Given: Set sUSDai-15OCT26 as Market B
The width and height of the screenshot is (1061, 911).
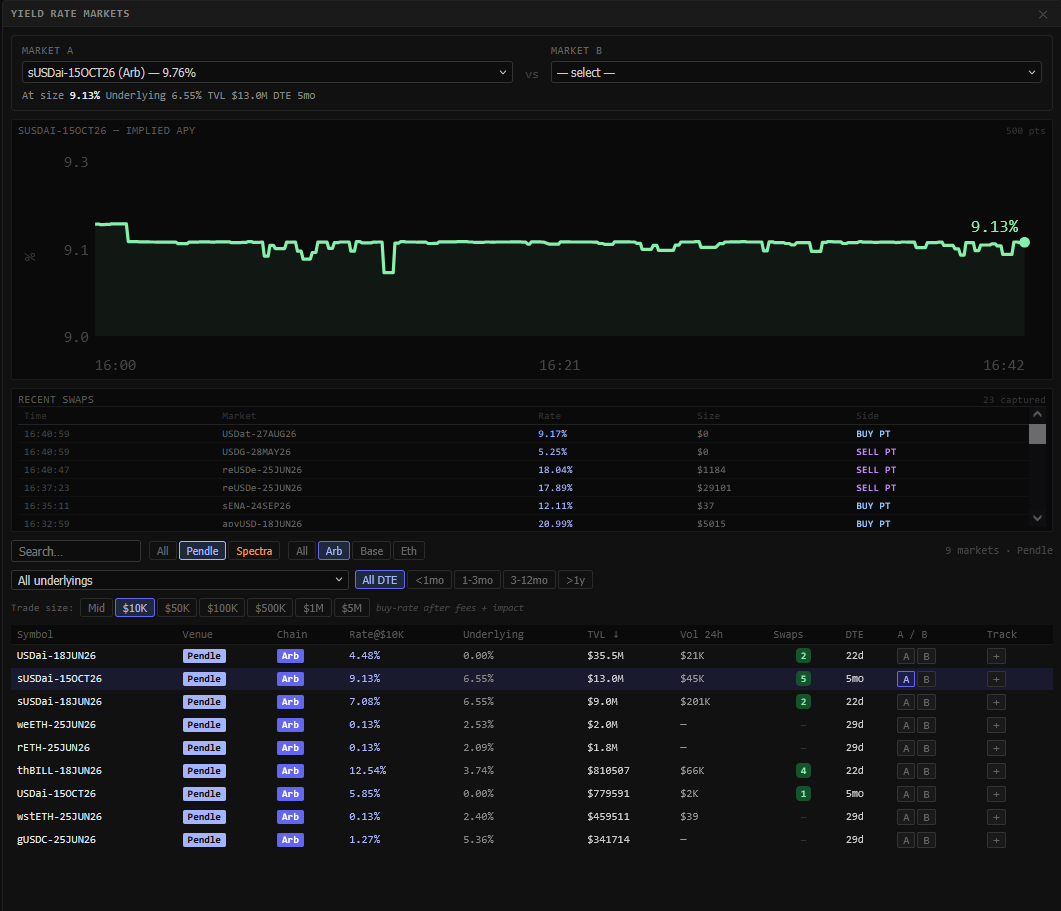Looking at the screenshot, I should pyautogui.click(x=926, y=679).
